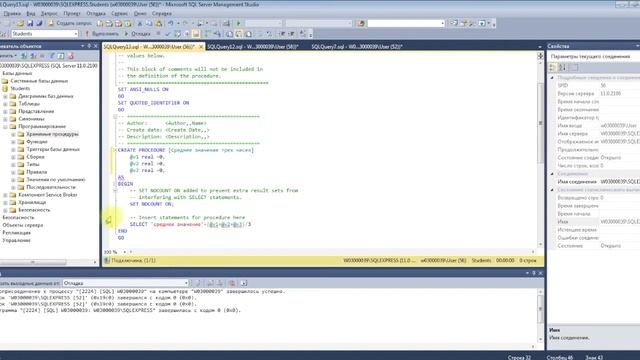Open the Справка menu

tap(162, 13)
